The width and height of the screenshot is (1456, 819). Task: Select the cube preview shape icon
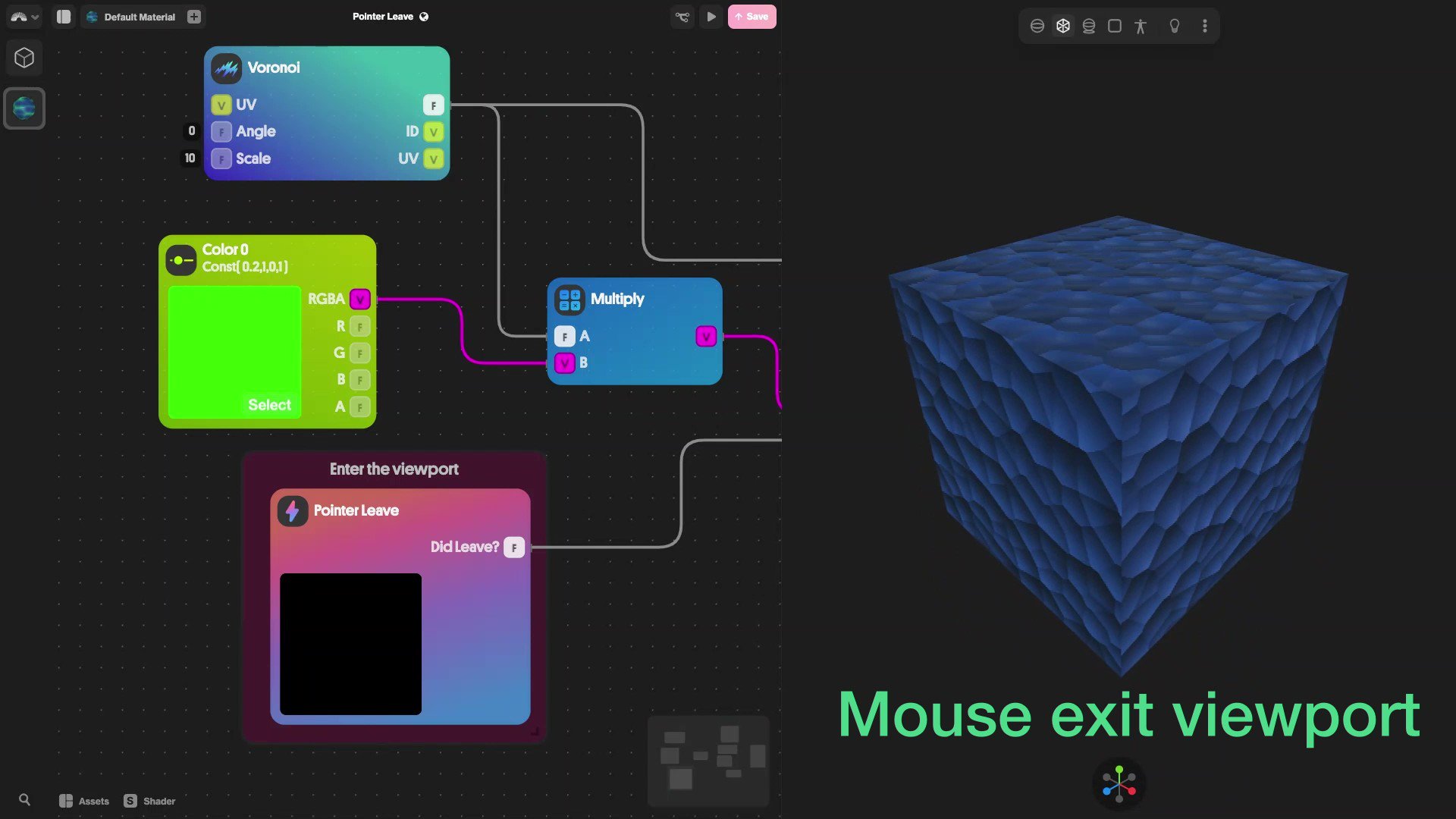pyautogui.click(x=1062, y=26)
